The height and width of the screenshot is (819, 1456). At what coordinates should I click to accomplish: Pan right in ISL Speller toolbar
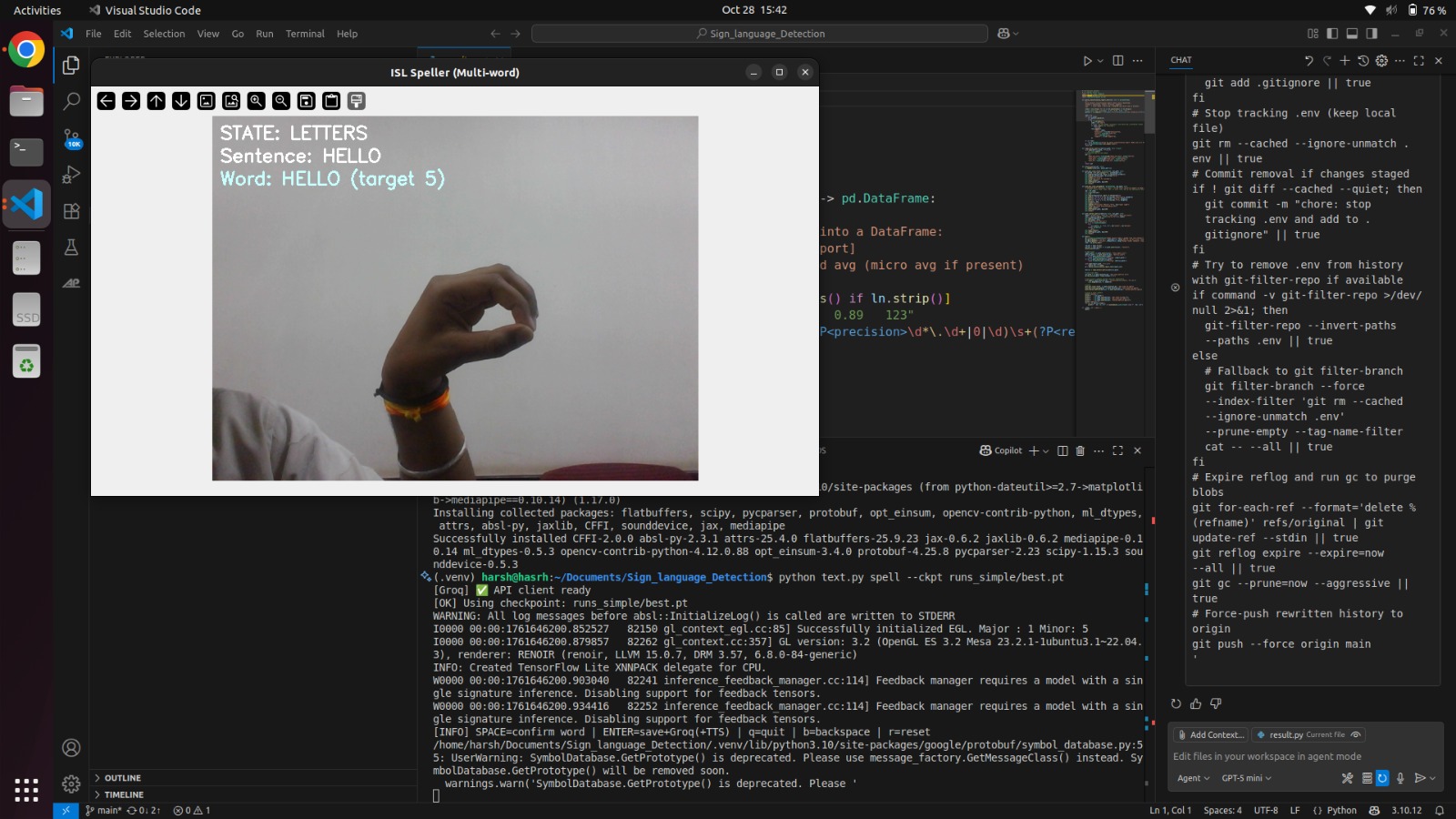point(131,101)
